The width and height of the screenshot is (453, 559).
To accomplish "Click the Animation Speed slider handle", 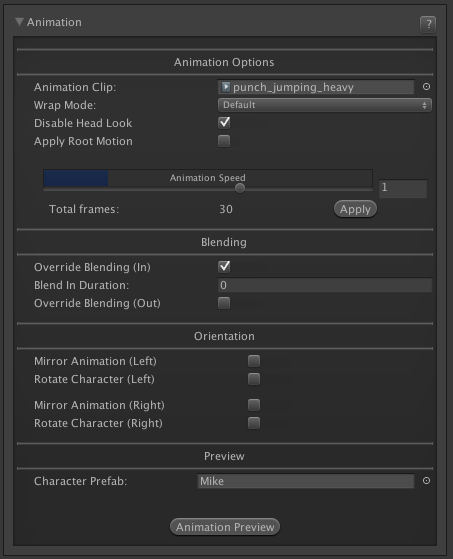I will (240, 188).
